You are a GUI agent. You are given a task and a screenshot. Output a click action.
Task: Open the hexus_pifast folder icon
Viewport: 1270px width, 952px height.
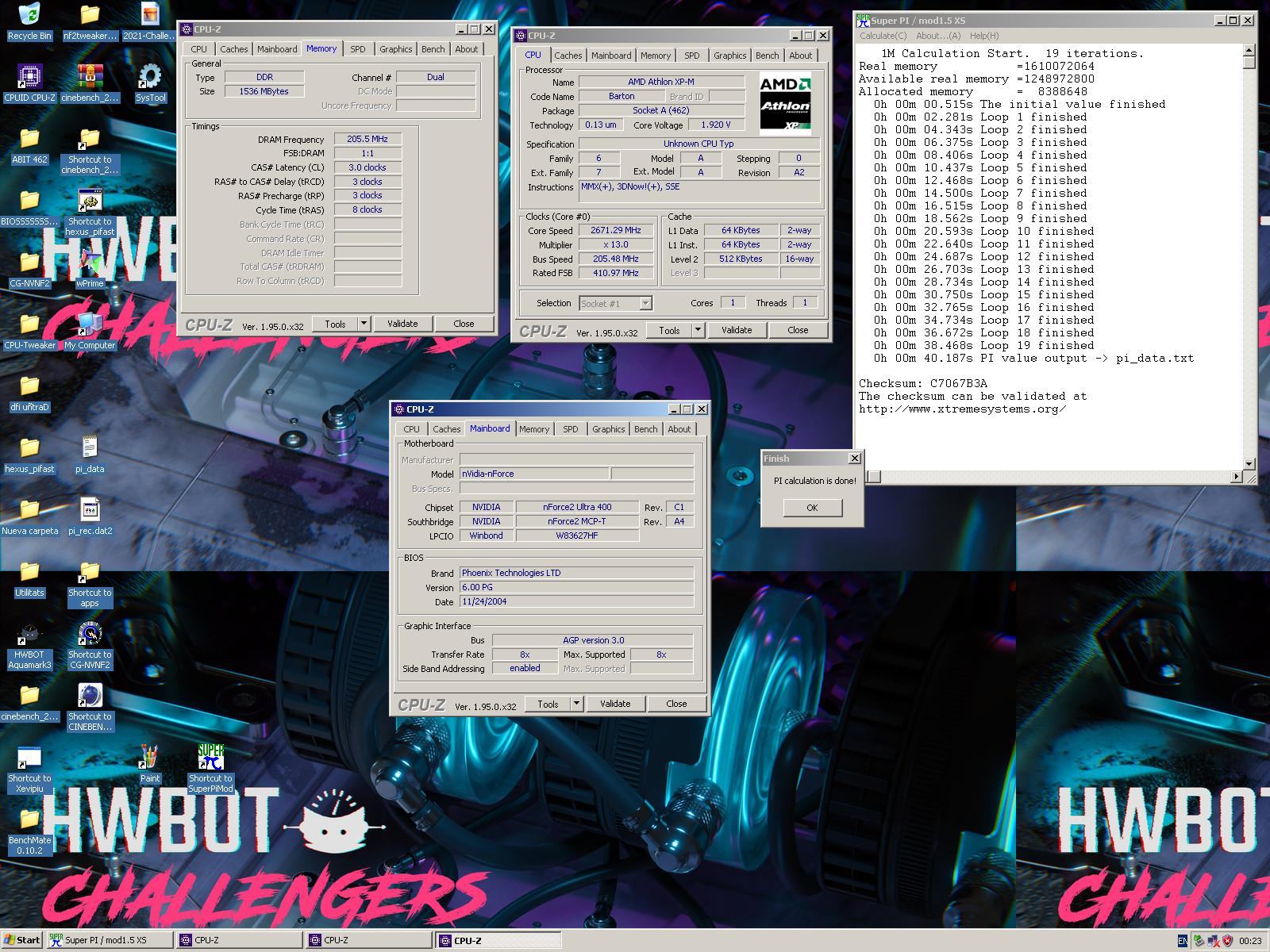tap(29, 455)
